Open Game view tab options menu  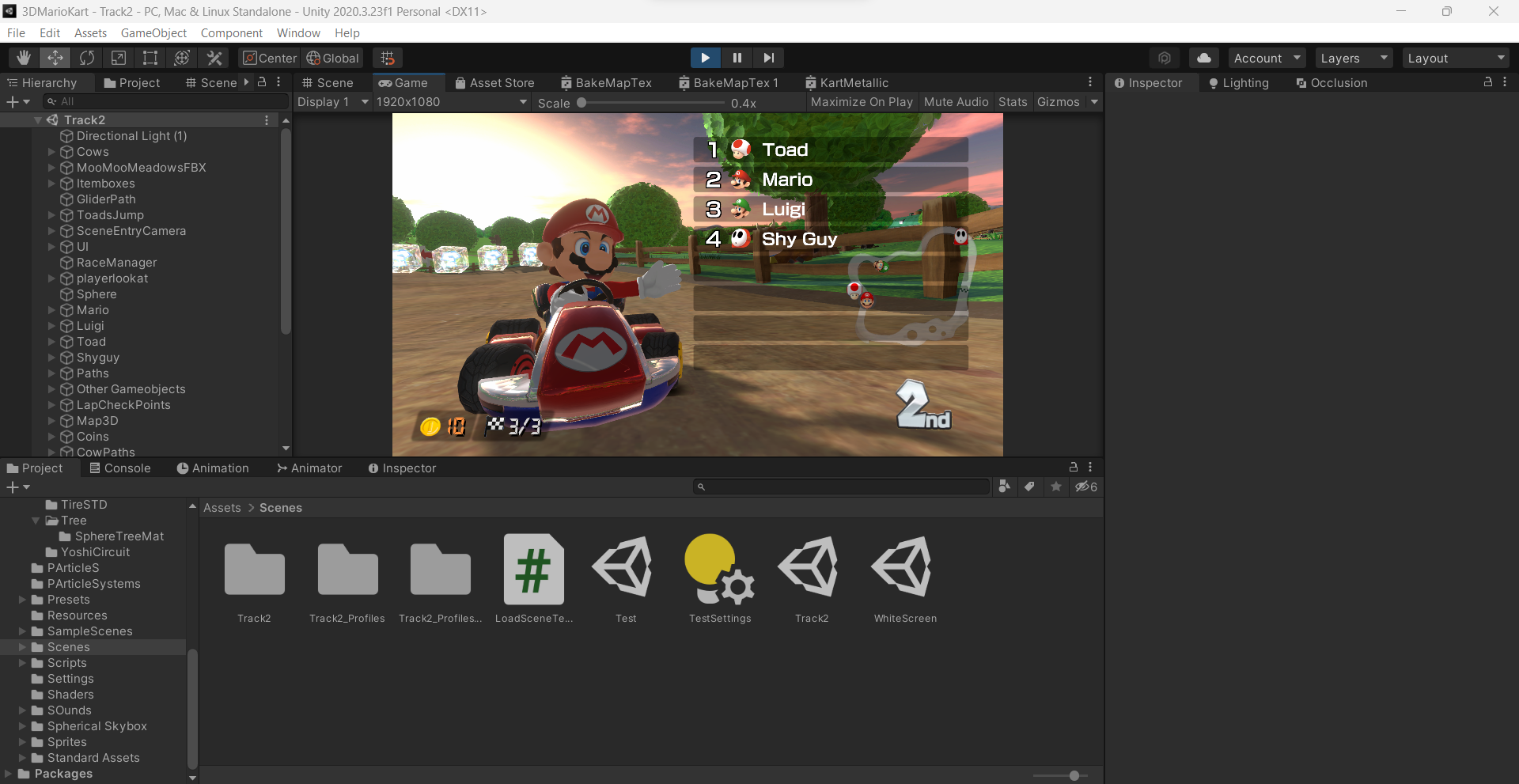pos(1090,82)
